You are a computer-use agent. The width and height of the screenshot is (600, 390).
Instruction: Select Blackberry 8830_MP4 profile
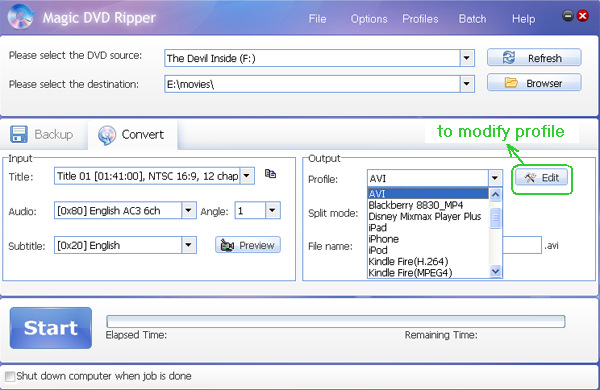(428, 205)
